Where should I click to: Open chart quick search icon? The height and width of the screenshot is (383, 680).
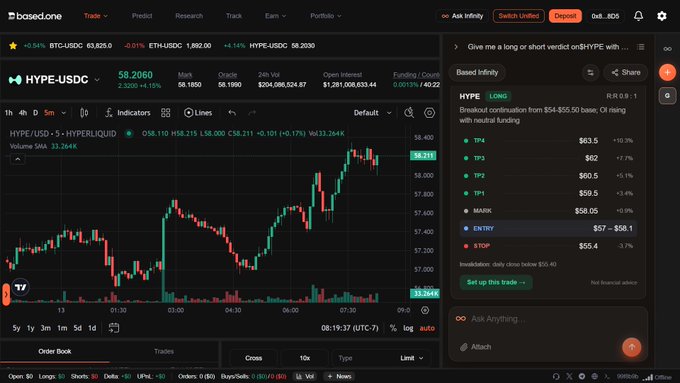click(x=409, y=113)
